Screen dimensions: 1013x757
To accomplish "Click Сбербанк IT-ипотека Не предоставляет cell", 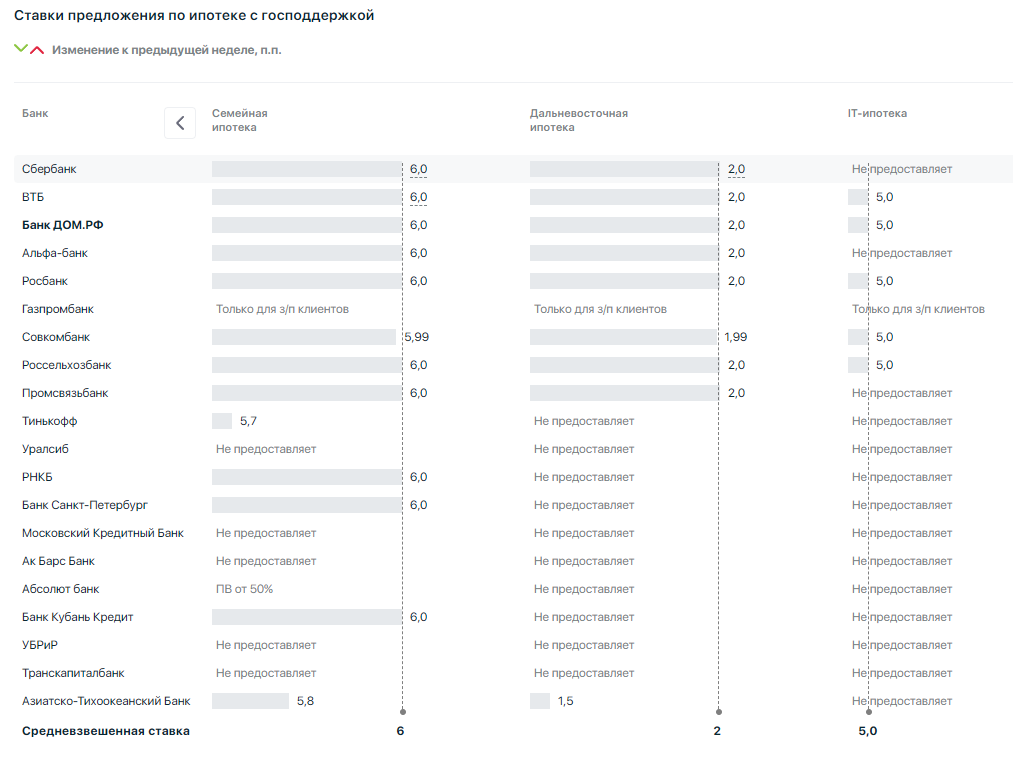I will [902, 169].
